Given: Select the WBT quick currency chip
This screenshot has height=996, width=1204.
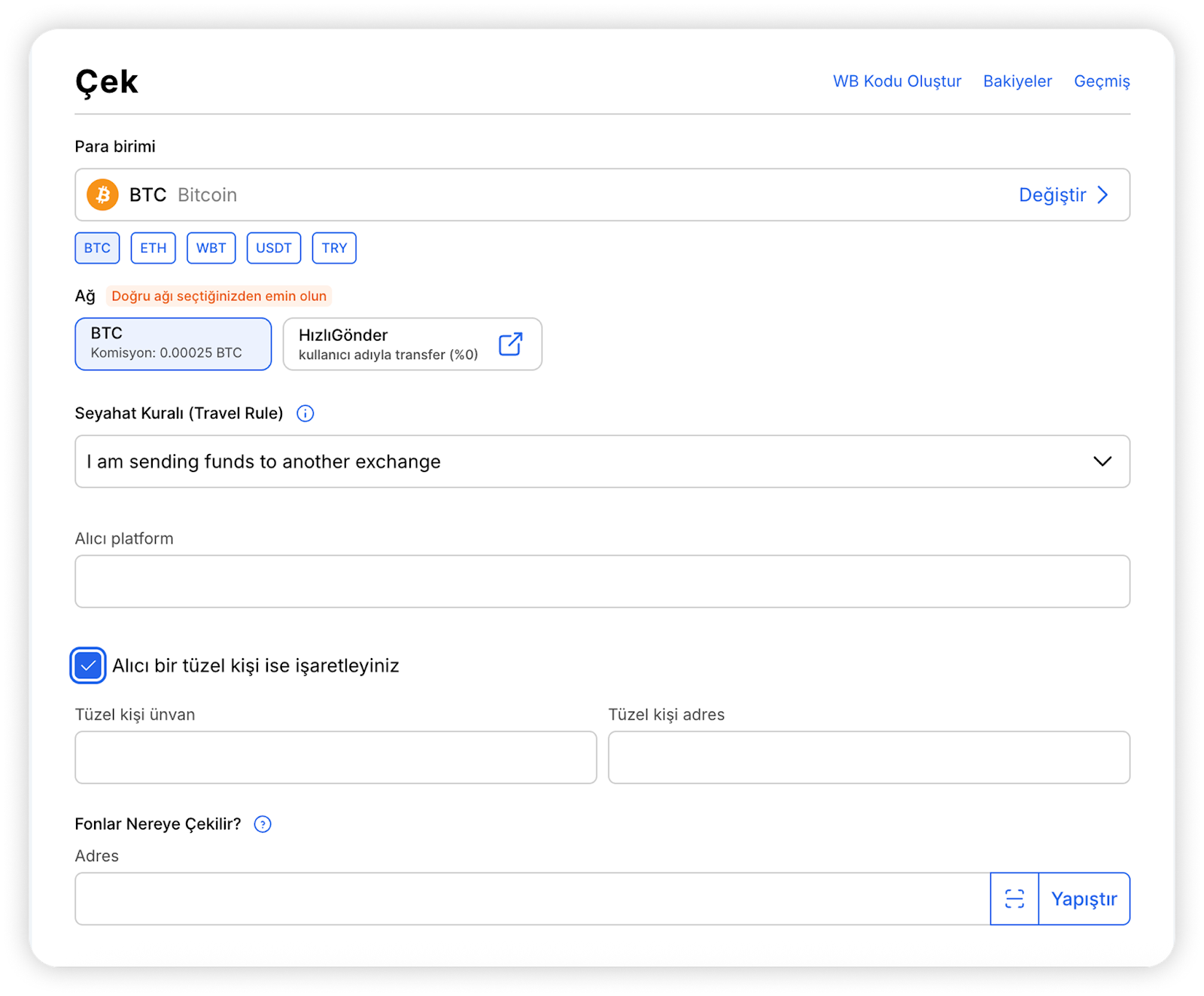Looking at the screenshot, I should (211, 248).
